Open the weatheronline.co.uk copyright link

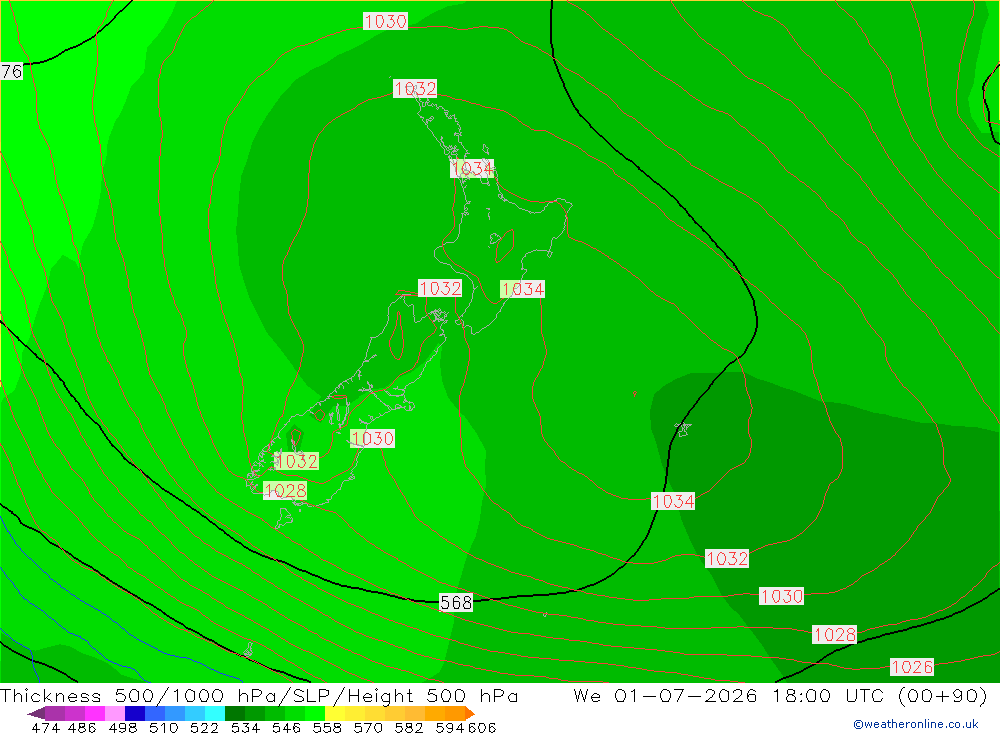coord(916,724)
